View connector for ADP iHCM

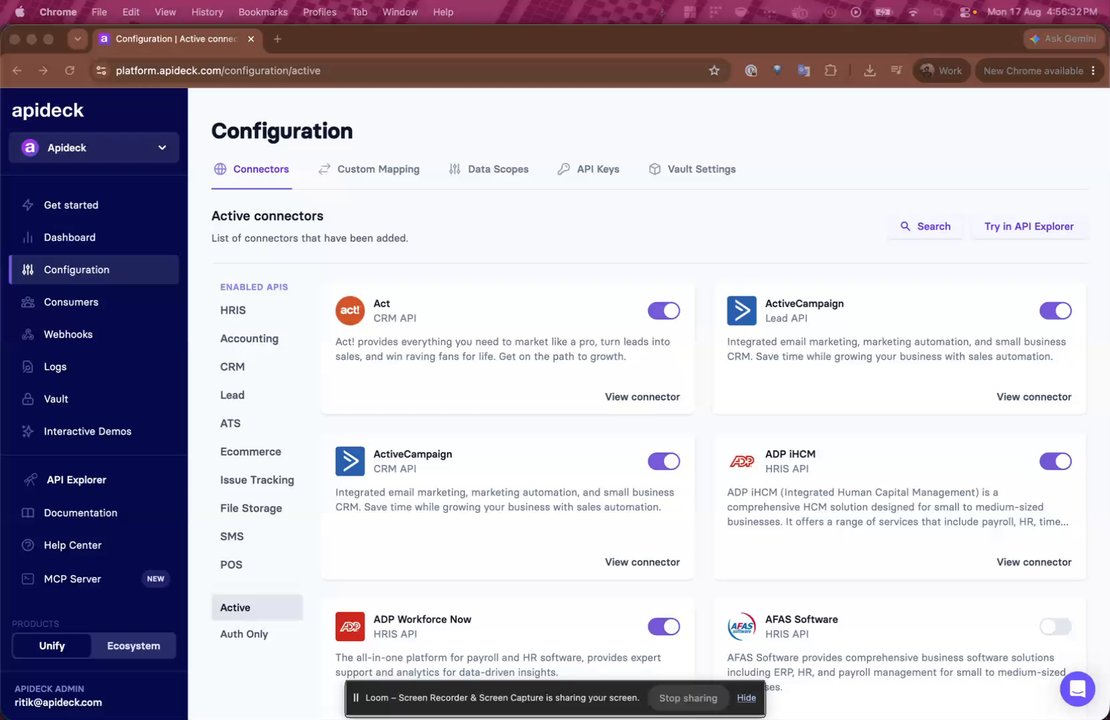pos(1034,562)
